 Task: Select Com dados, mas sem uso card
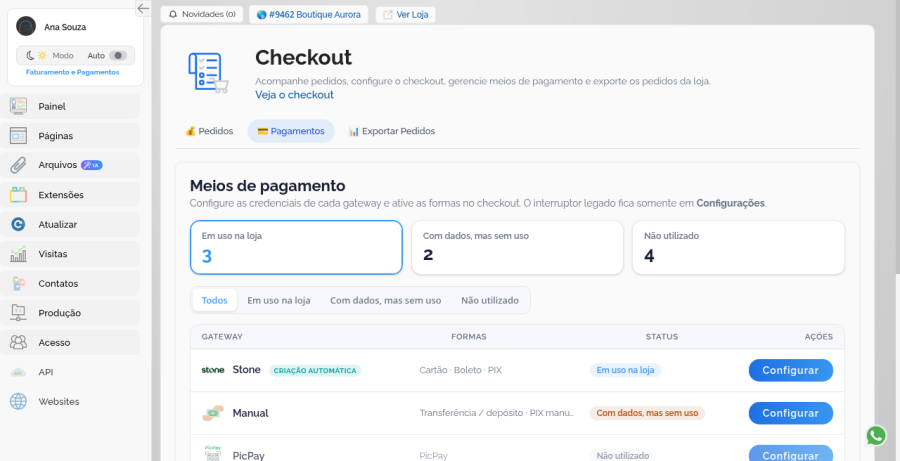pos(517,247)
